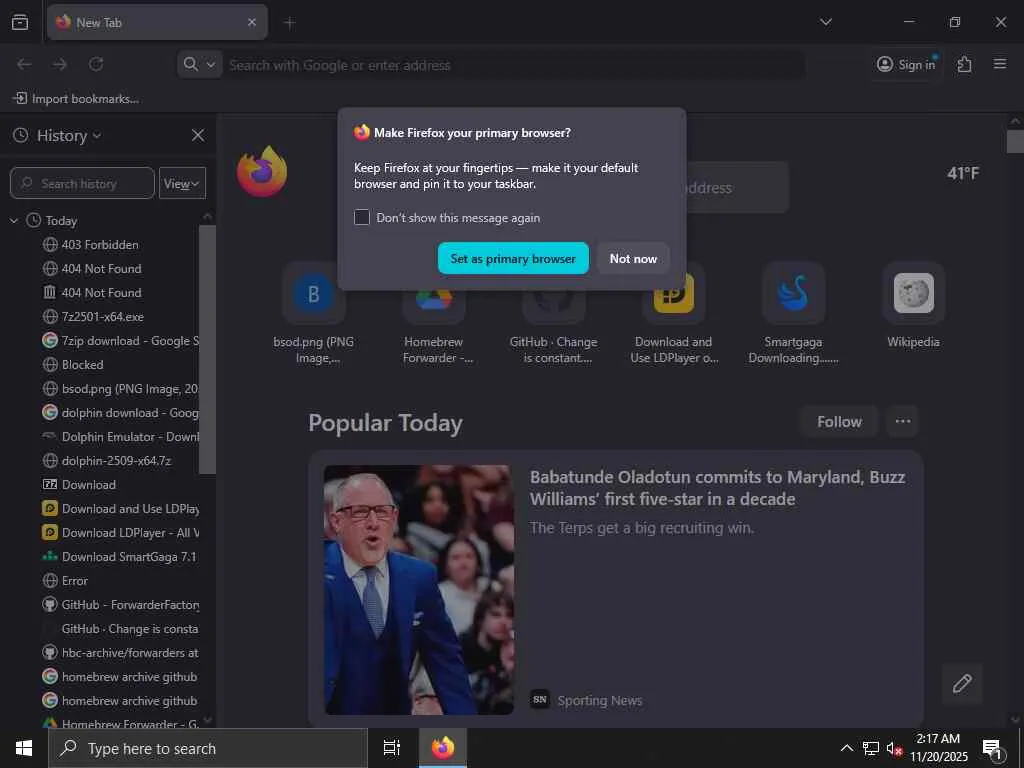
Task: Click the Follow button for Popular Today
Action: [x=839, y=422]
